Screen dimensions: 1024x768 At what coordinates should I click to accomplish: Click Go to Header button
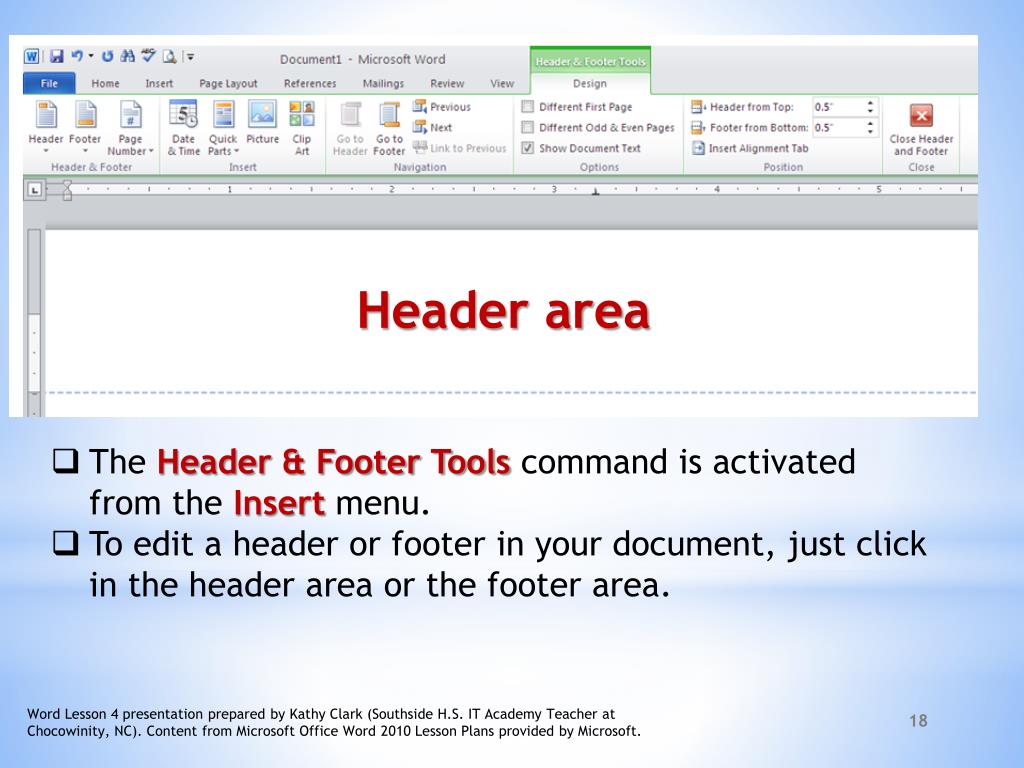350,129
